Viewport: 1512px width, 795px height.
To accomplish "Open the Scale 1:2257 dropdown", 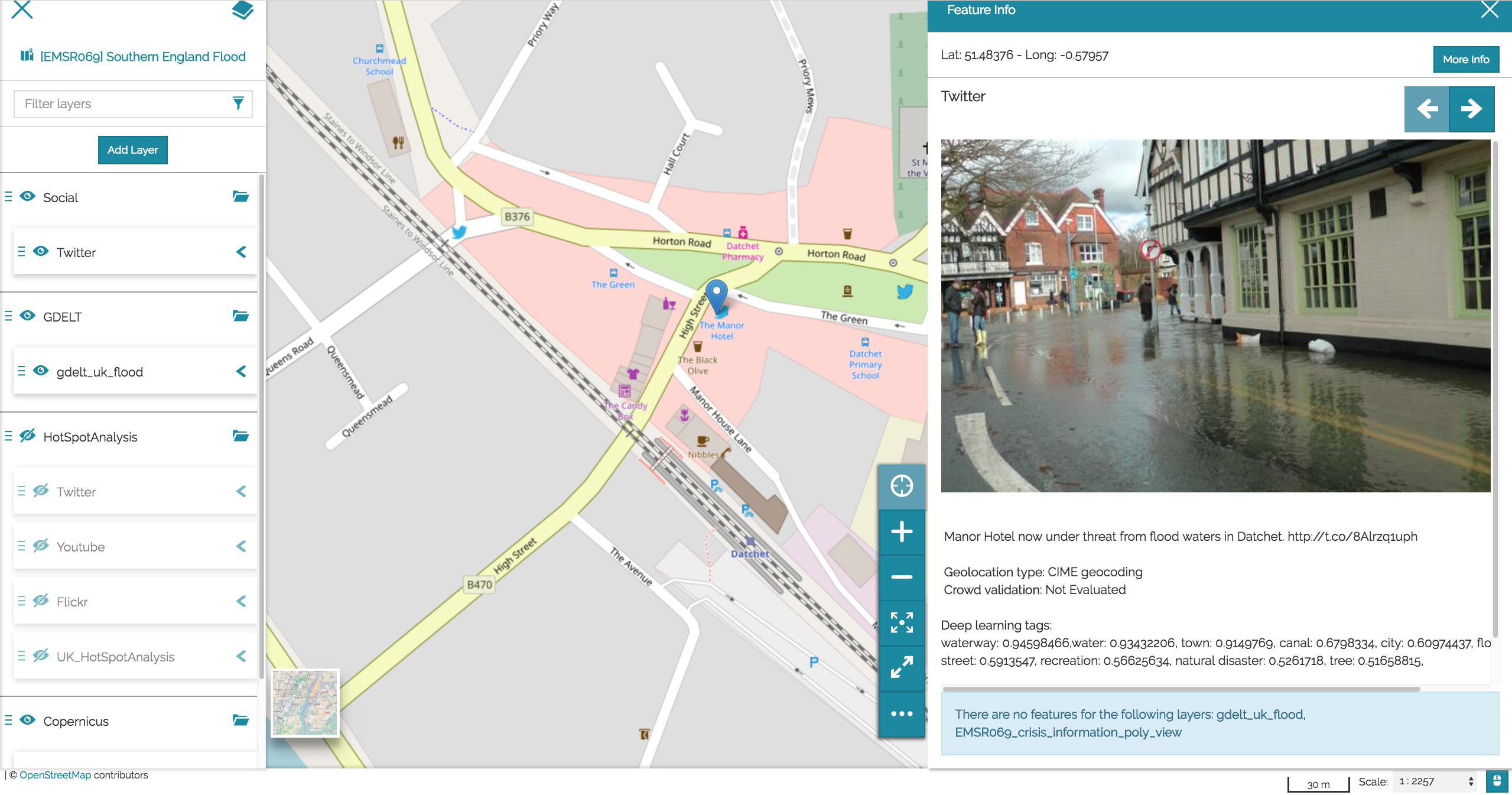I will point(1435,781).
